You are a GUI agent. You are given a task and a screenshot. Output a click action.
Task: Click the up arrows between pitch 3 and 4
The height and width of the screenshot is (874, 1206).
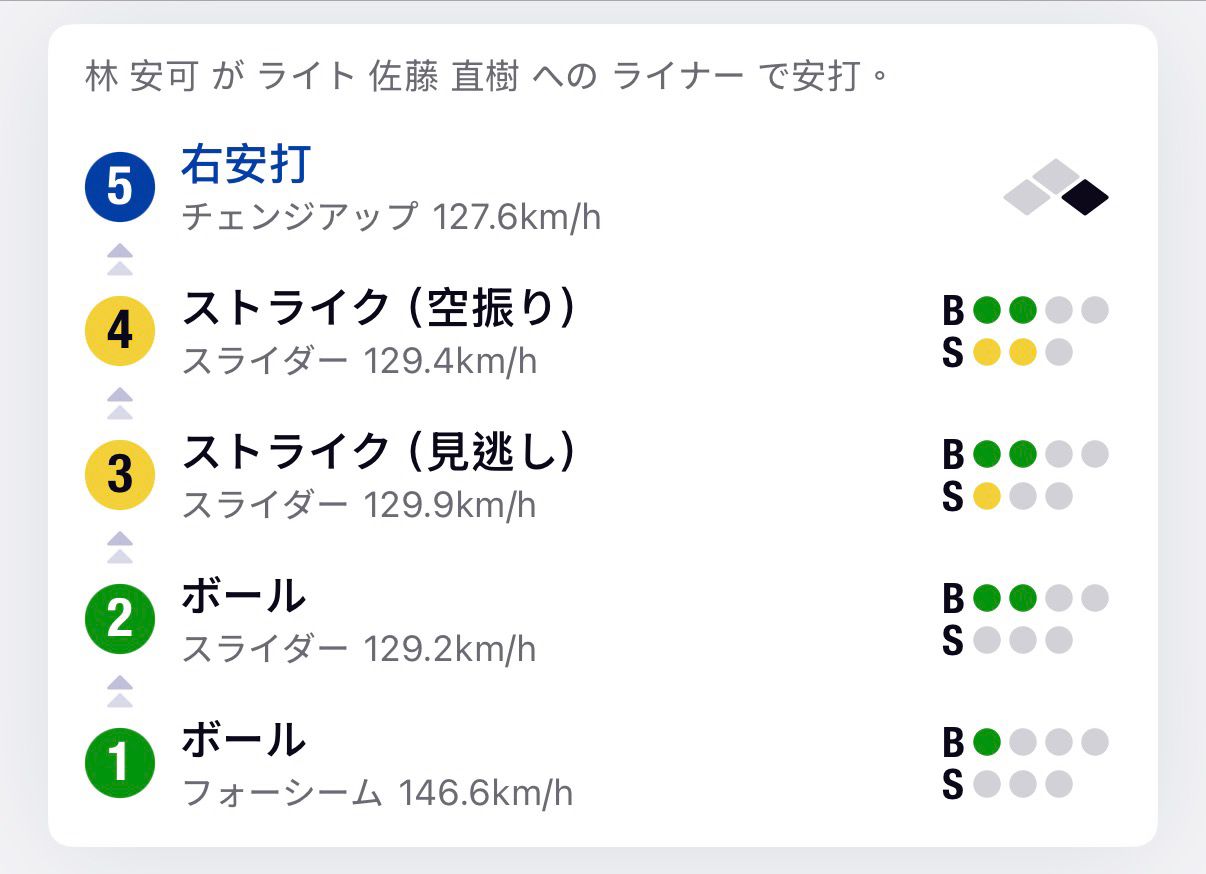120,403
